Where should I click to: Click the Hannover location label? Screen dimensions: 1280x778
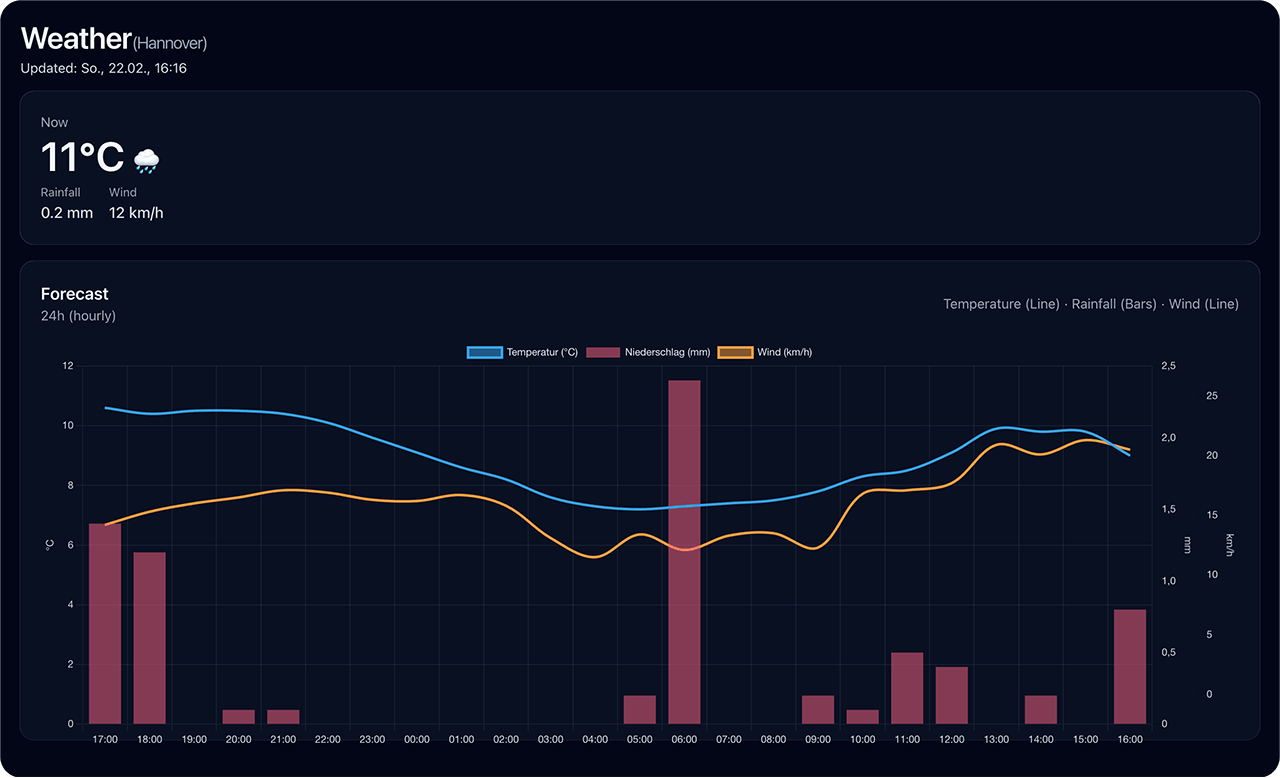pos(170,43)
